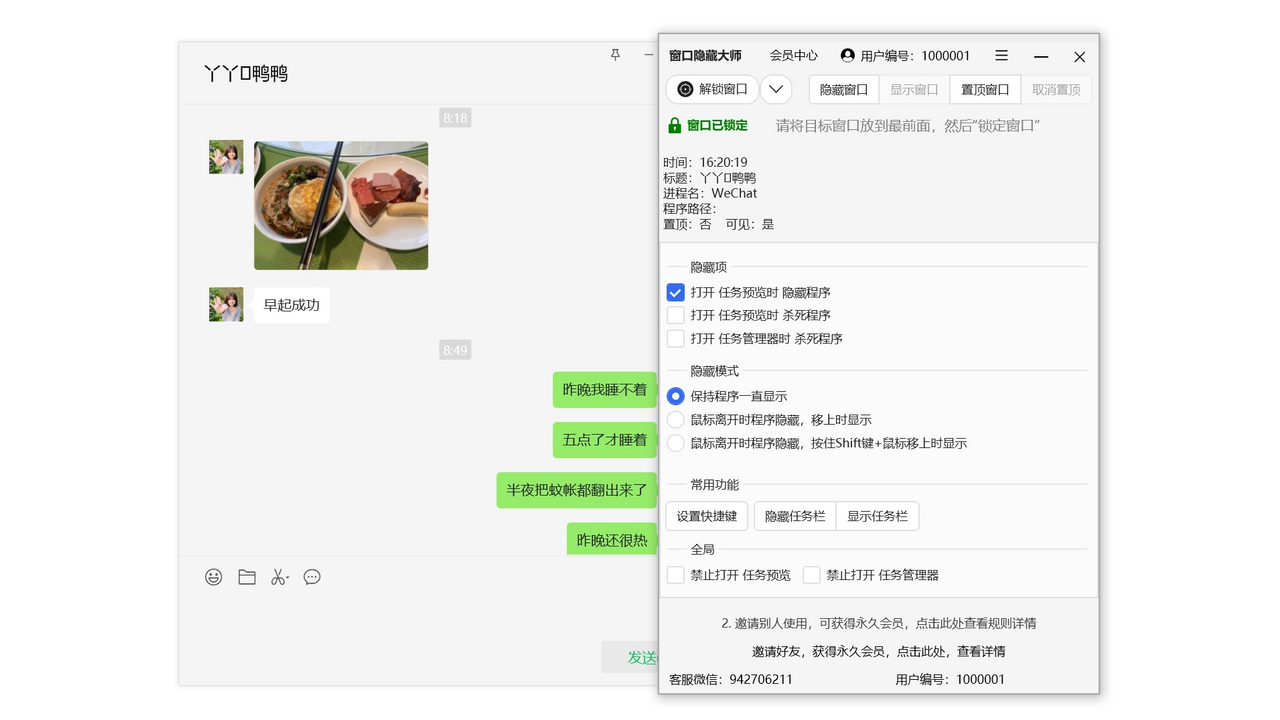Expand the dropdown next to 解锁窗口
This screenshot has height=720, width=1280.
click(x=775, y=88)
